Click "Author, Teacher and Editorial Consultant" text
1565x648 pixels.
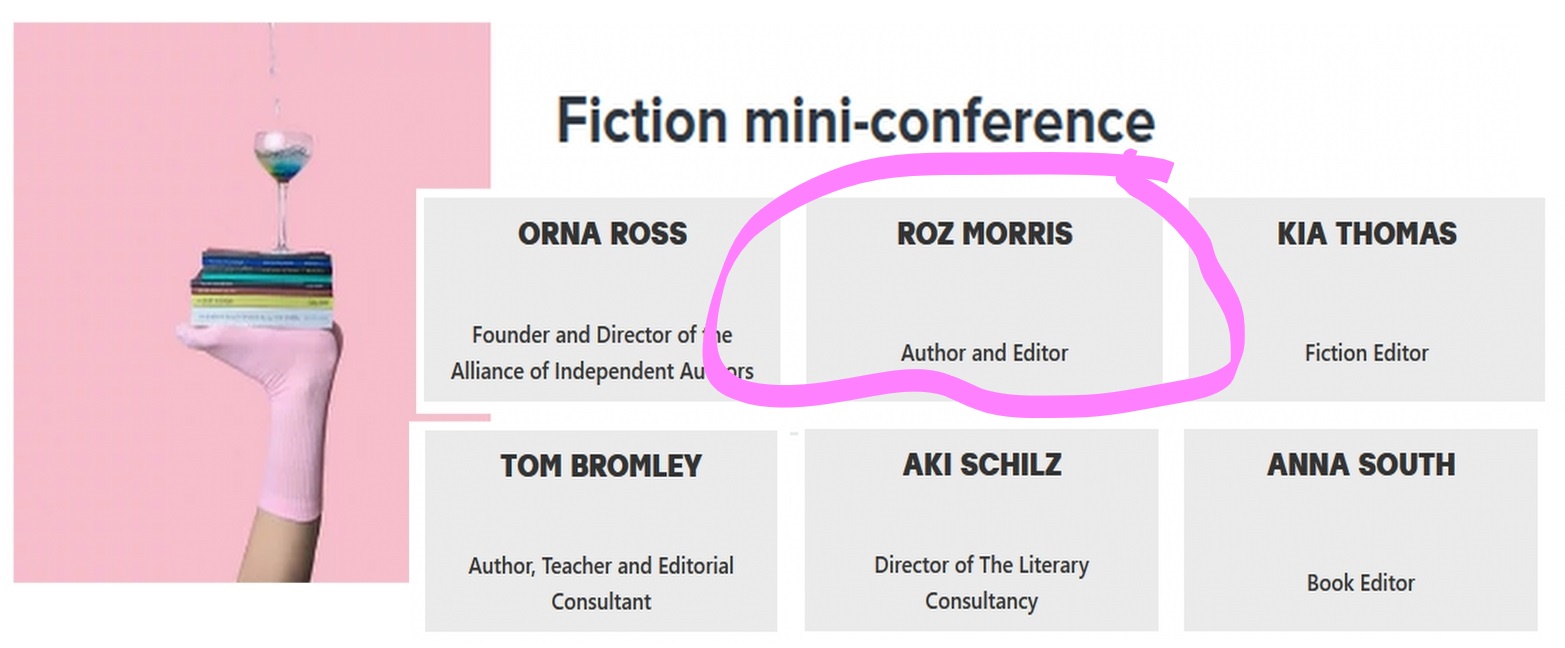pyautogui.click(x=601, y=583)
